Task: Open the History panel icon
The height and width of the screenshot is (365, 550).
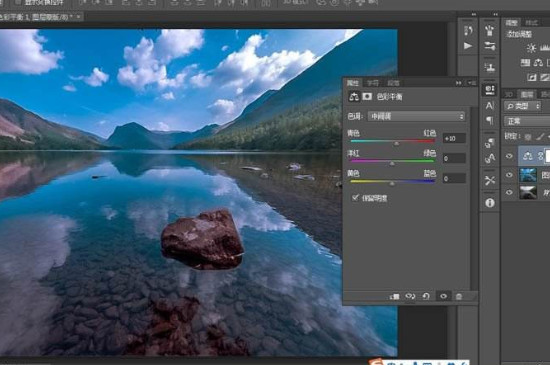Action: (x=468, y=31)
